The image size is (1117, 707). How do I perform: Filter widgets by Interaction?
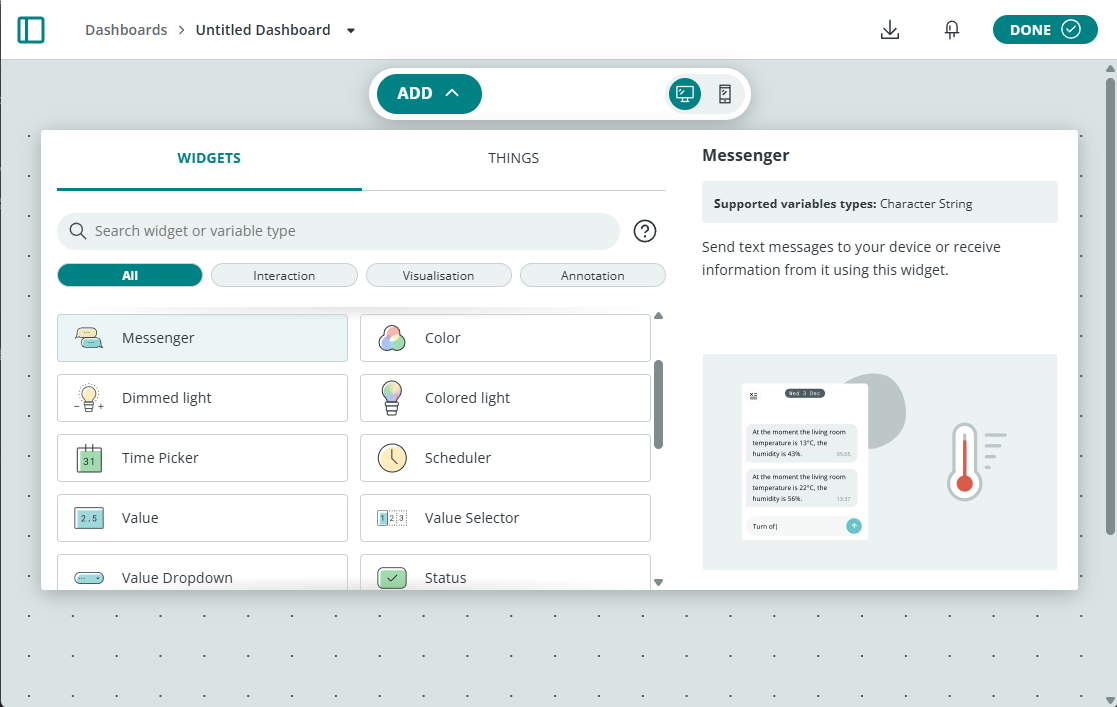[x=284, y=275]
